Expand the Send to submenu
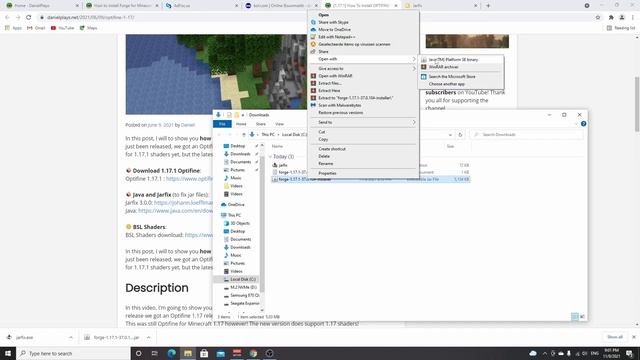640x360 pixels. (x=414, y=122)
